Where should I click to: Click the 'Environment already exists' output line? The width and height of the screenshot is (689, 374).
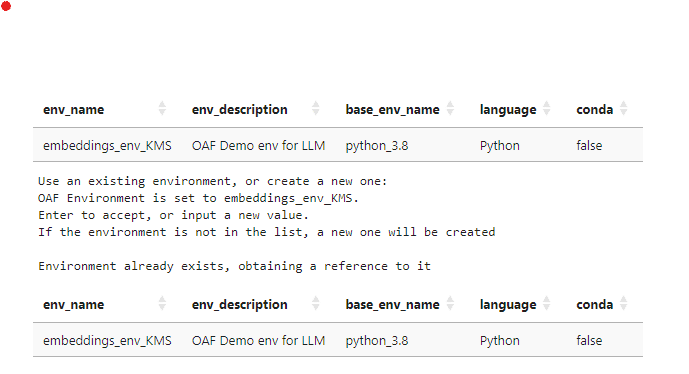[234, 266]
